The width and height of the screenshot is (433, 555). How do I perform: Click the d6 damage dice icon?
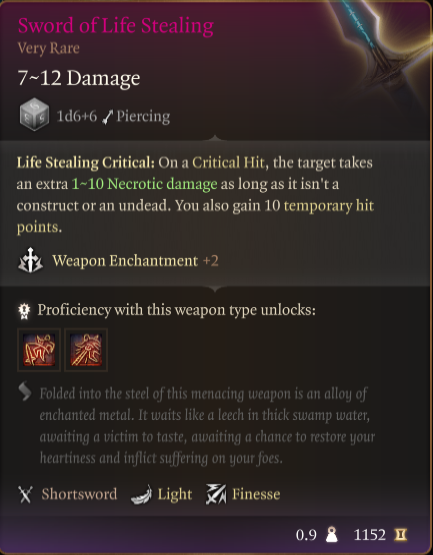34,114
